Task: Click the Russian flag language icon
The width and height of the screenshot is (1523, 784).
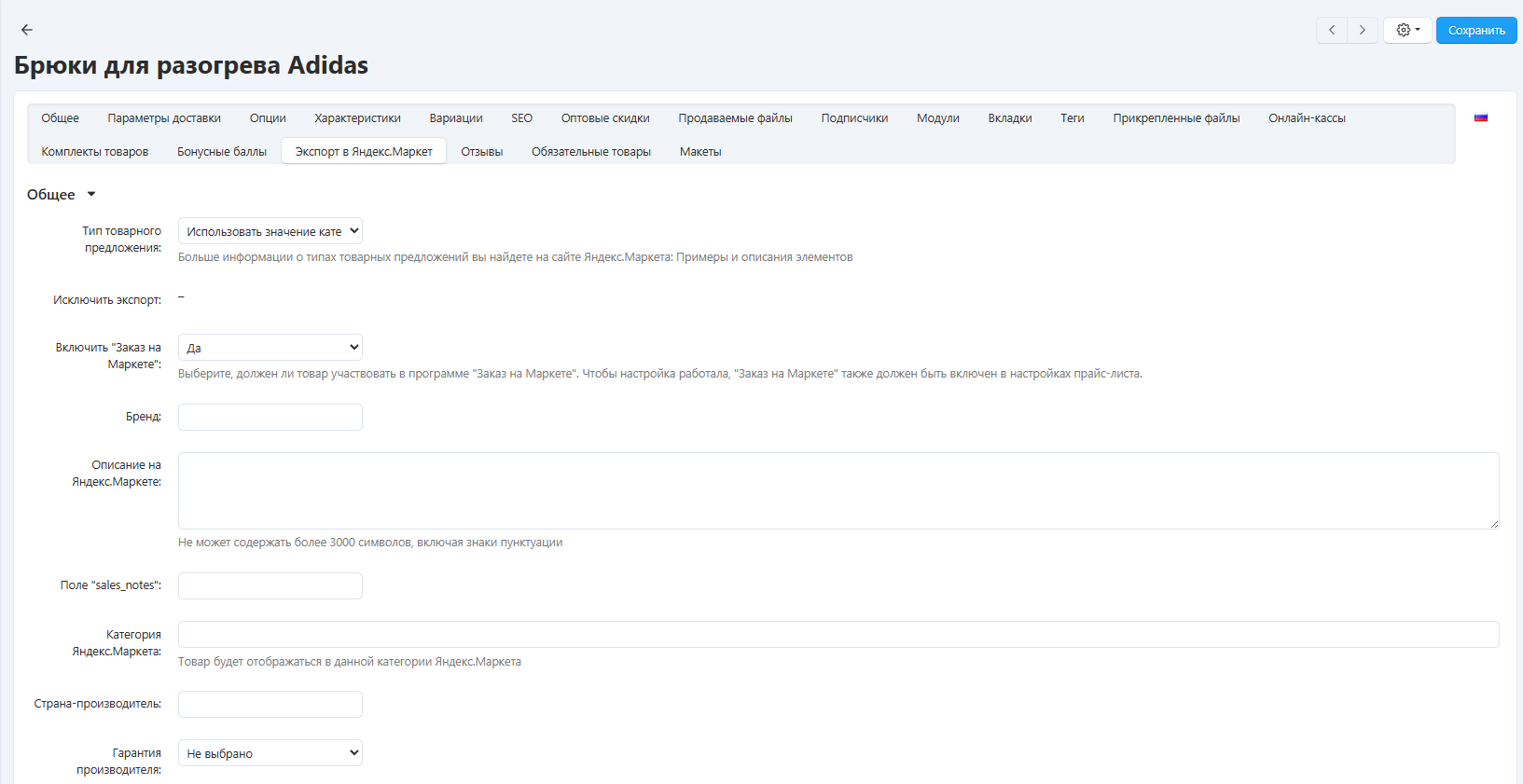Action: (1481, 118)
